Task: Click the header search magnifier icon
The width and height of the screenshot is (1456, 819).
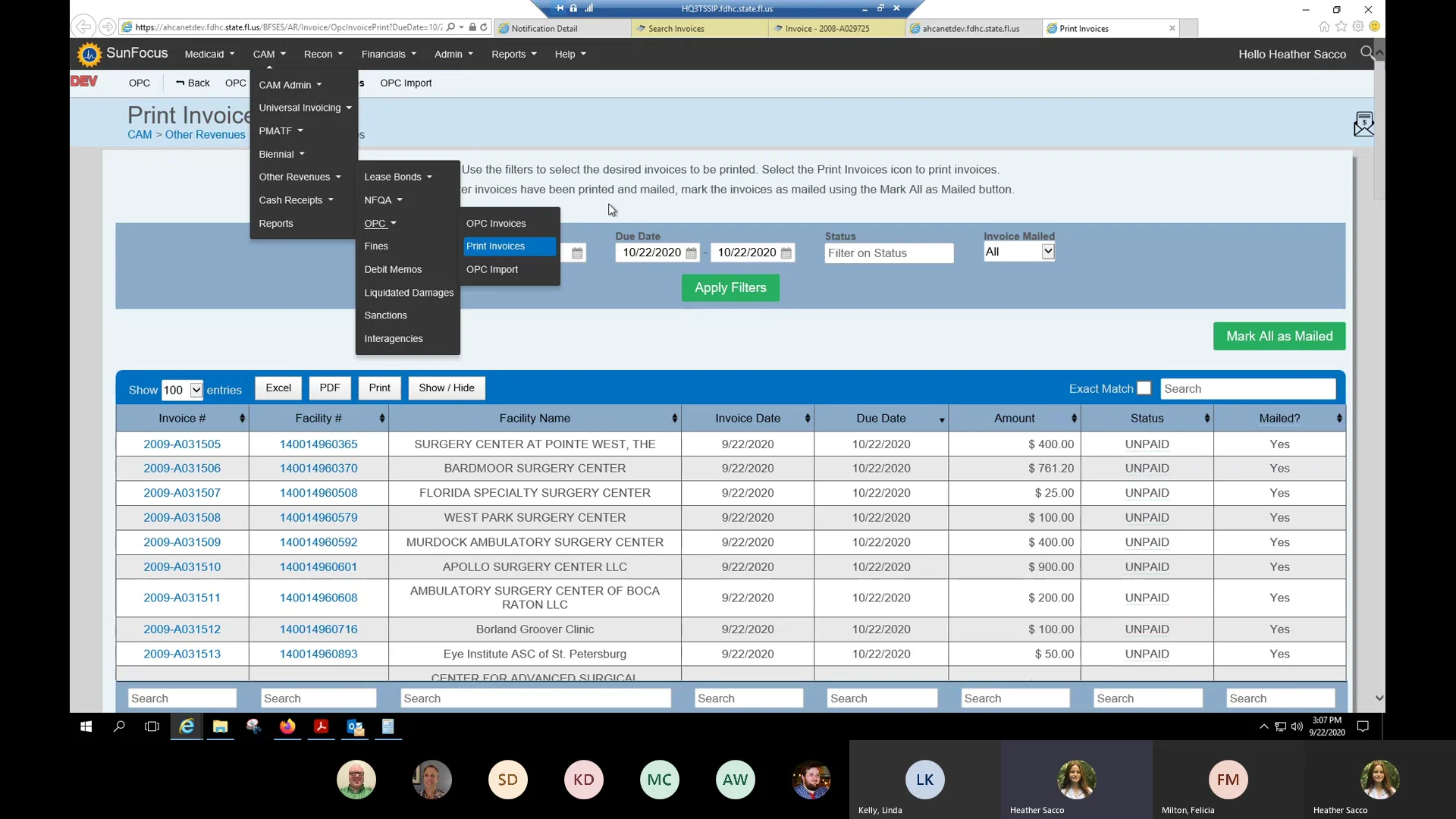Action: coord(1367,52)
